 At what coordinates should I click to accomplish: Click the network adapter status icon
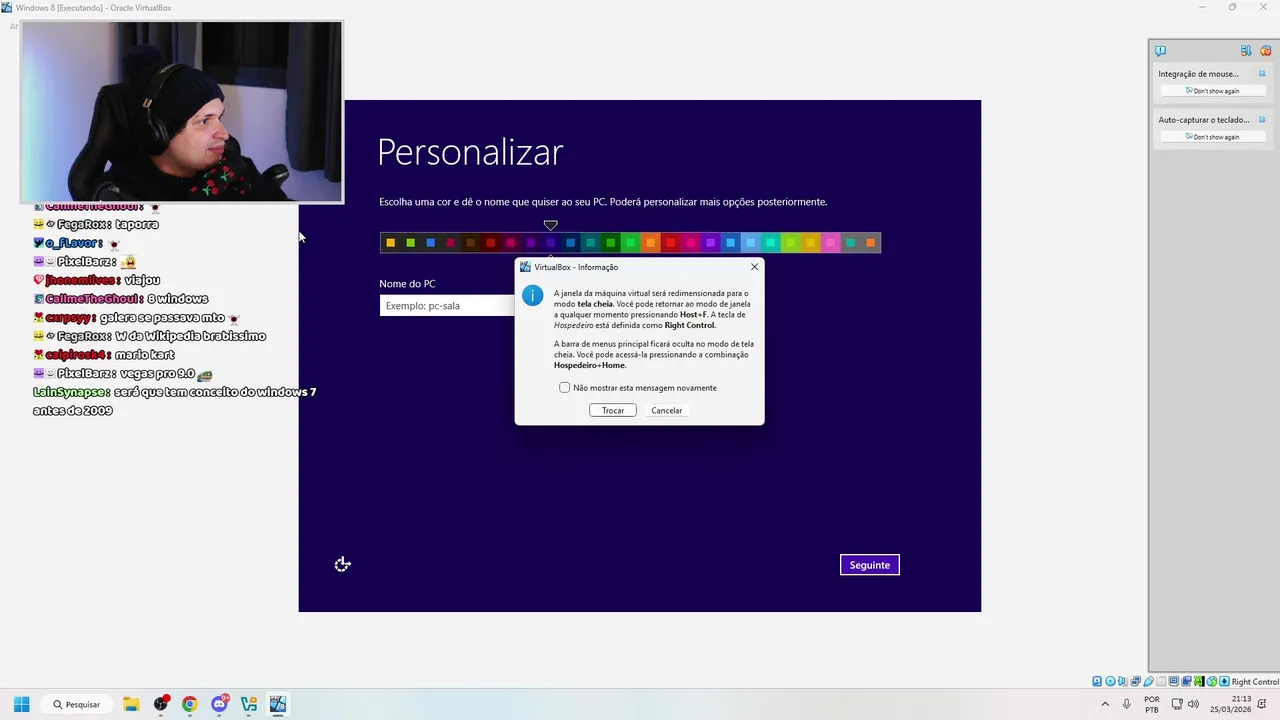(1135, 681)
